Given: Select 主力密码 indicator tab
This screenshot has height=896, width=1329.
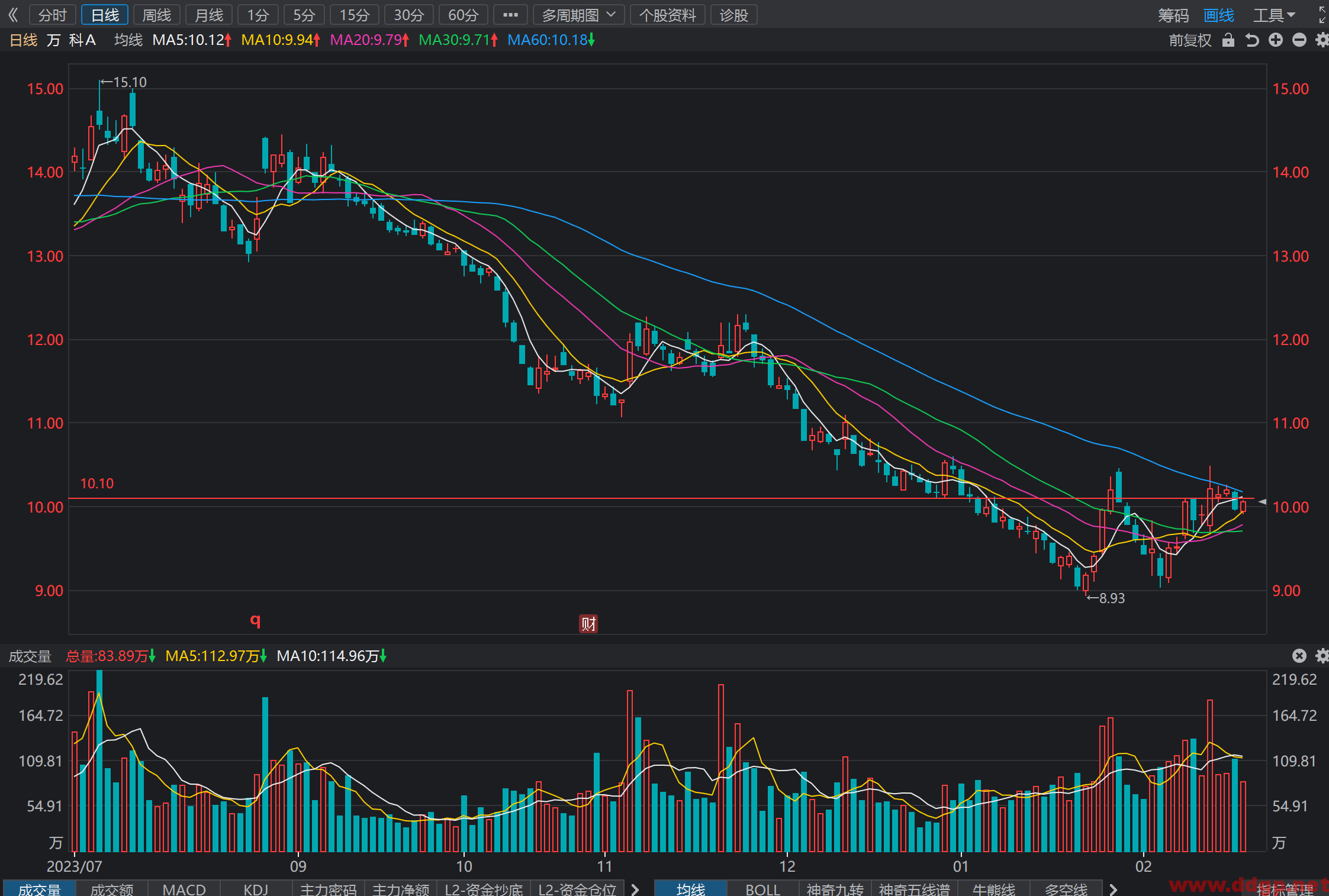Looking at the screenshot, I should pos(329,889).
